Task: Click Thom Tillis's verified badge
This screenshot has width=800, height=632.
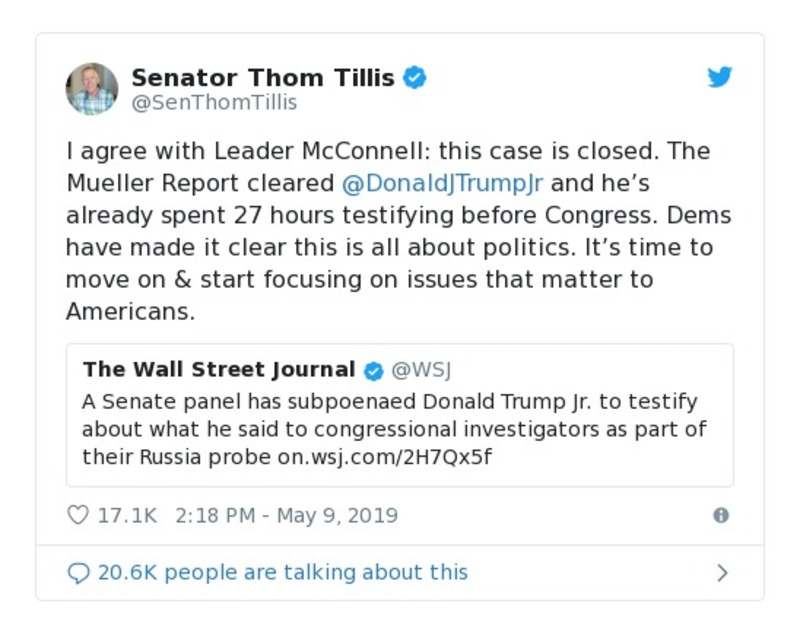Action: coord(415,78)
